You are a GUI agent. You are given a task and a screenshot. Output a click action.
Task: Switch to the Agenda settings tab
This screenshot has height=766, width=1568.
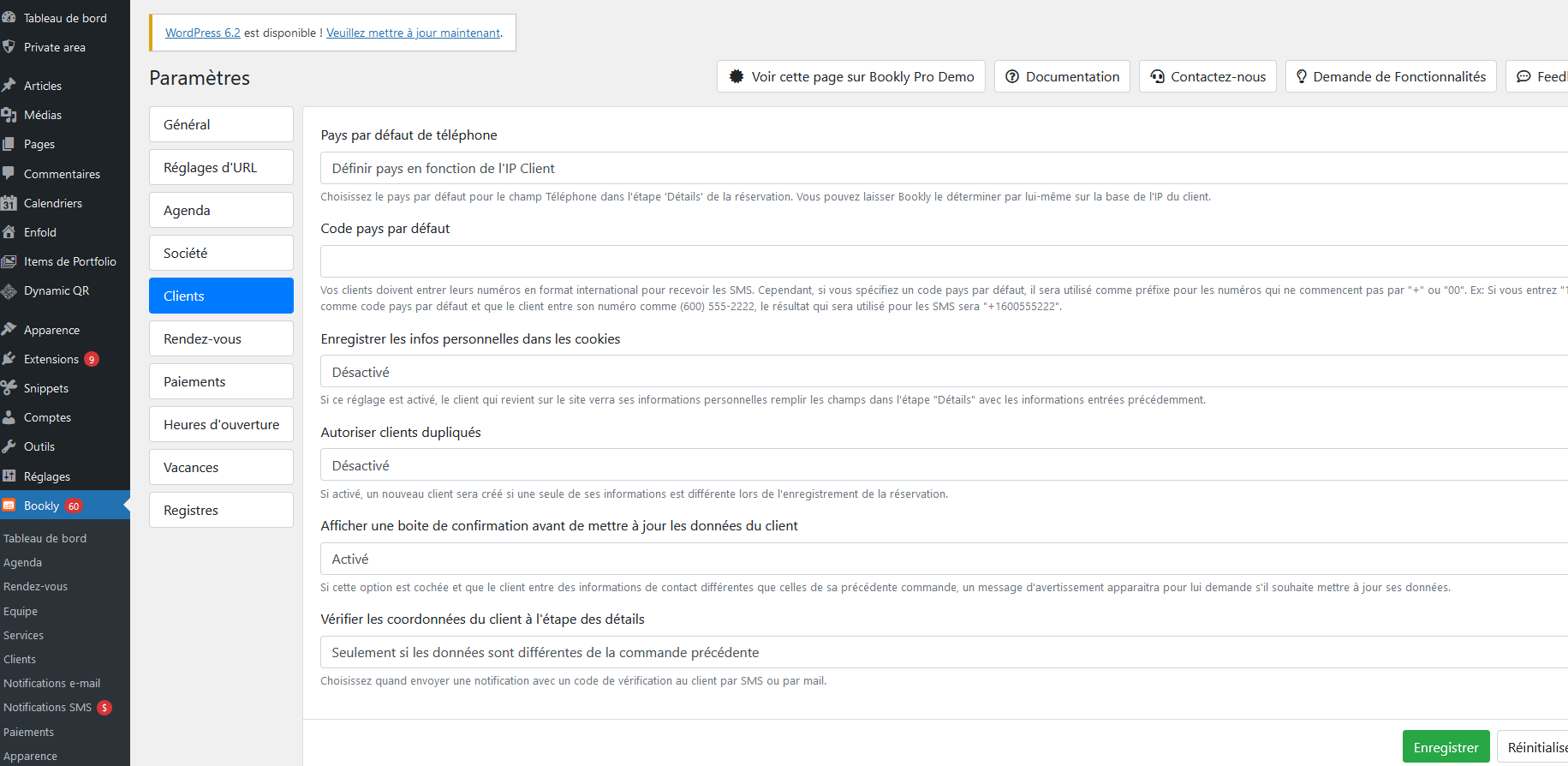221,210
